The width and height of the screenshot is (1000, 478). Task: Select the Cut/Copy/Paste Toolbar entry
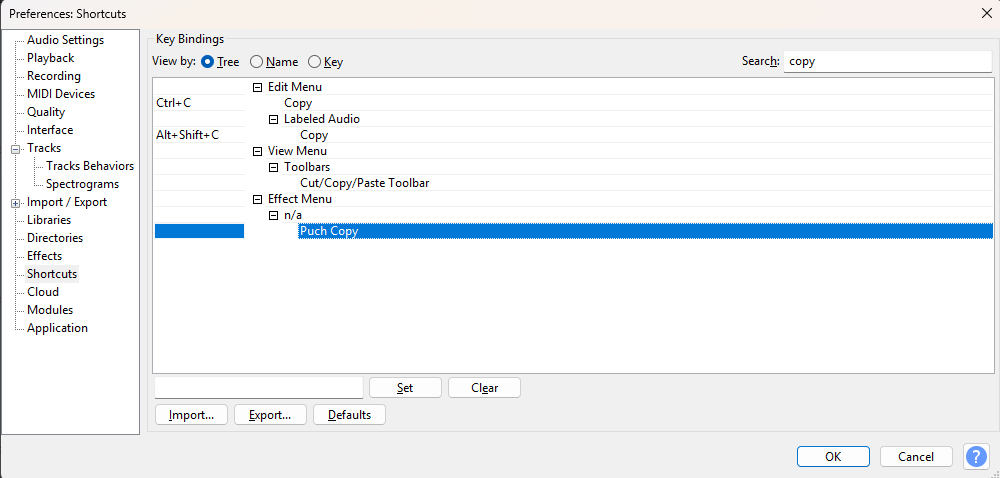coord(364,183)
